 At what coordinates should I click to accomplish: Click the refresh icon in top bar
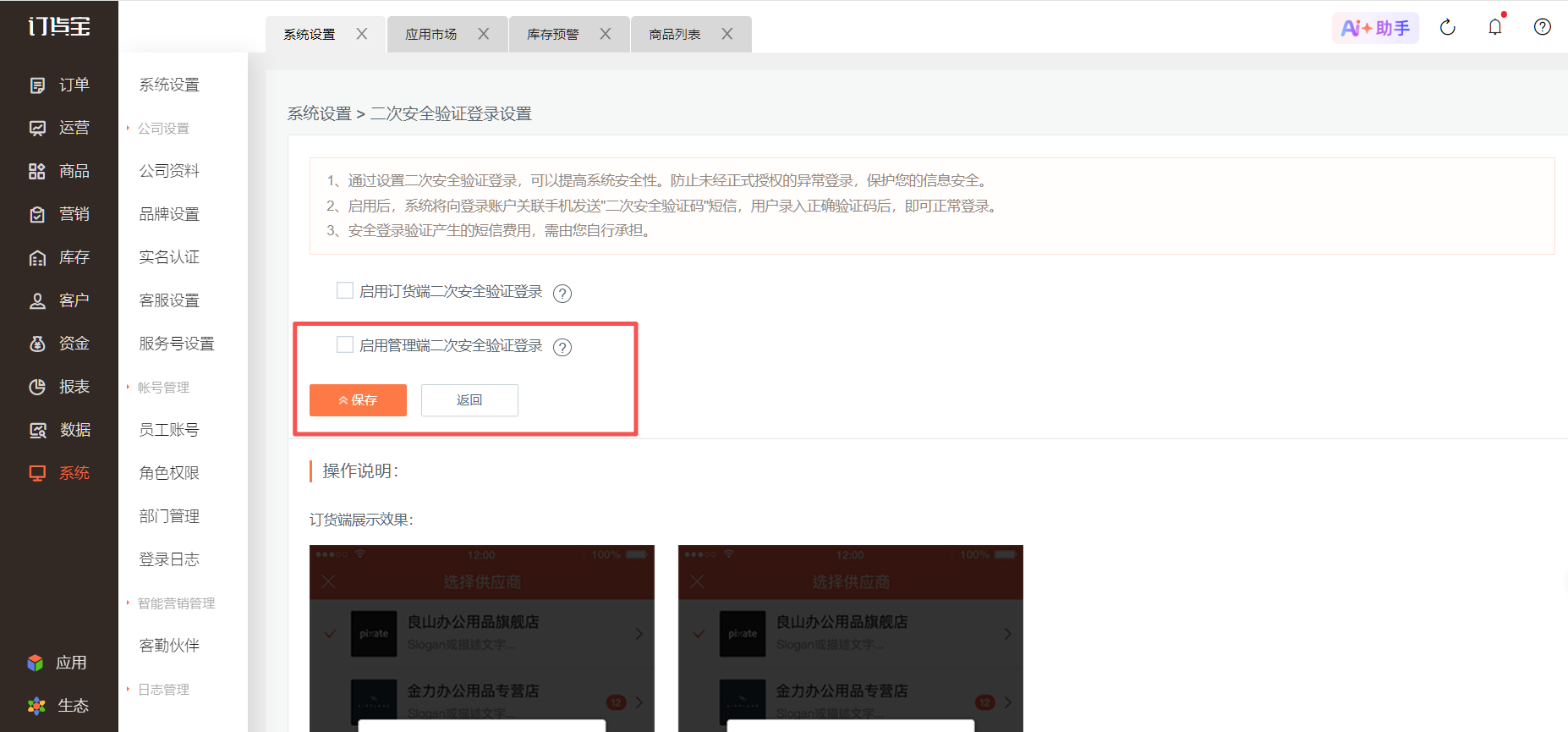[x=1448, y=27]
